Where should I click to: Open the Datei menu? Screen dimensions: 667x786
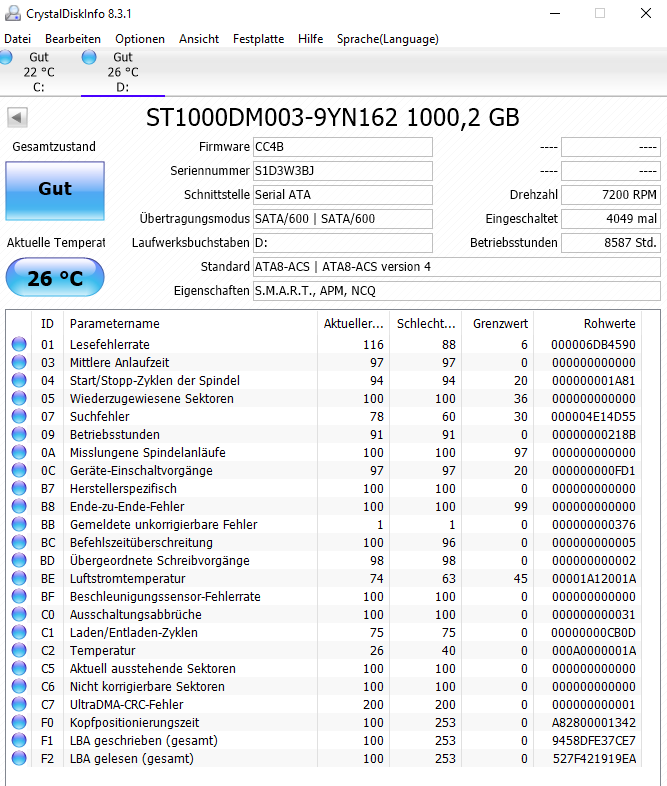pyautogui.click(x=18, y=39)
